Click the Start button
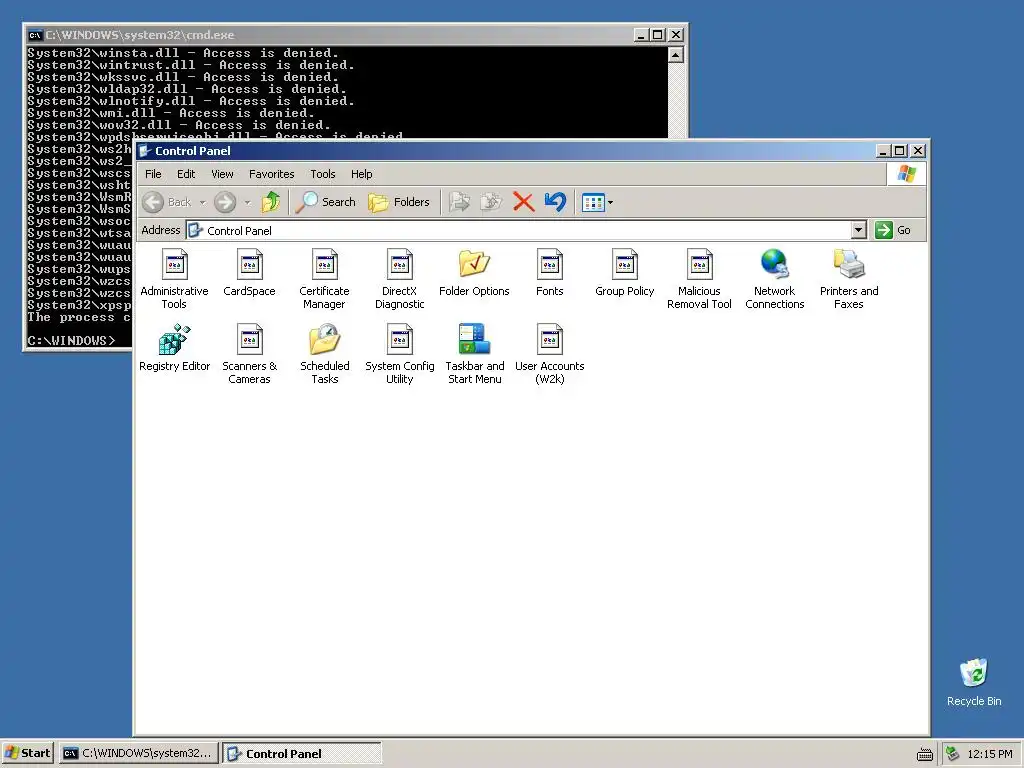Image resolution: width=1024 pixels, height=768 pixels. [27, 754]
